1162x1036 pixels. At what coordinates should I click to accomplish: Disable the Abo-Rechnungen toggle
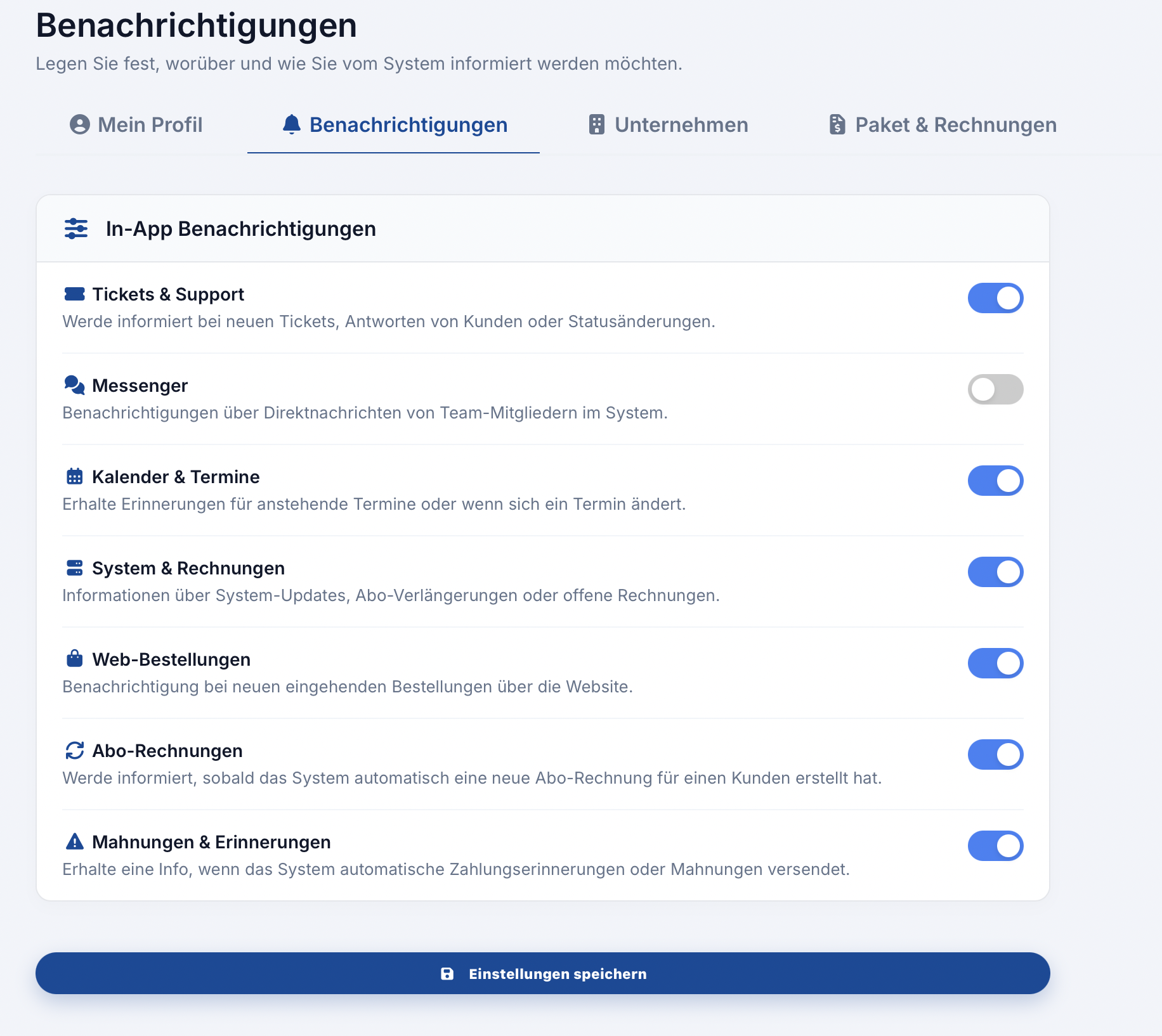(x=995, y=754)
